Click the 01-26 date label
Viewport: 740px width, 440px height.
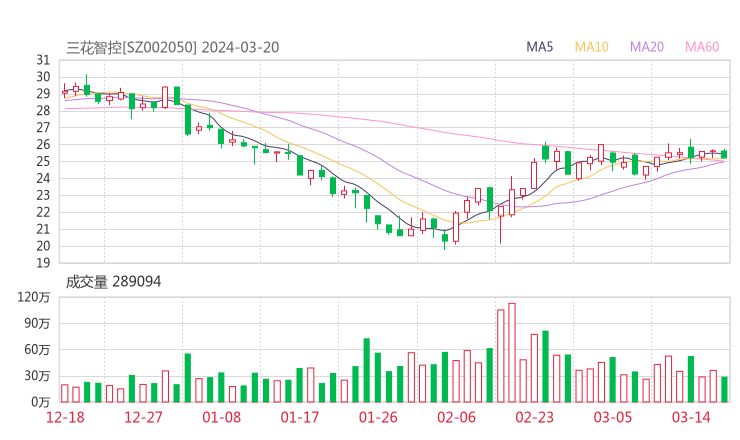378,417
